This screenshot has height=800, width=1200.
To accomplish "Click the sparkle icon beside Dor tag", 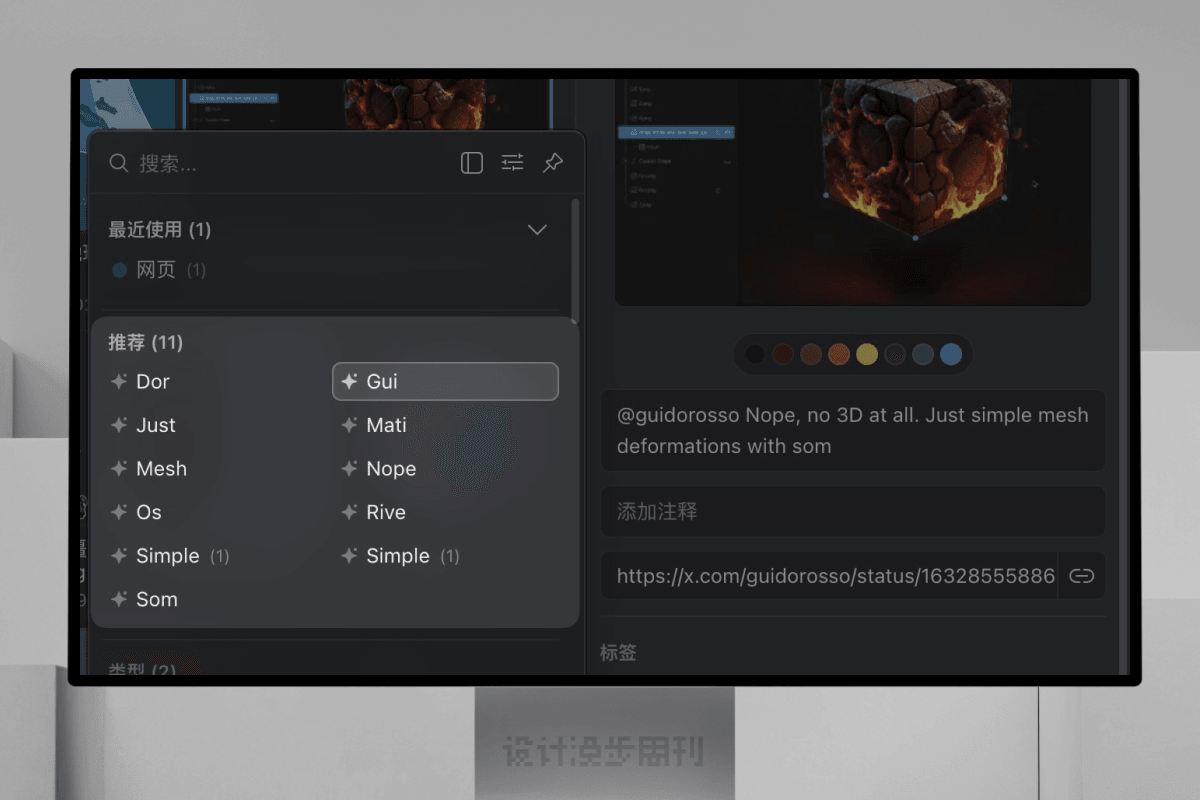I will tap(119, 382).
